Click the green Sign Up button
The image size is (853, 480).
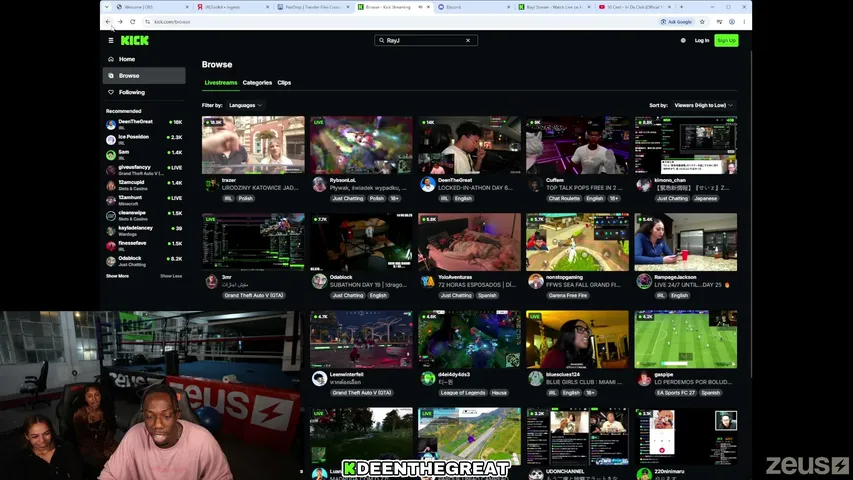726,40
